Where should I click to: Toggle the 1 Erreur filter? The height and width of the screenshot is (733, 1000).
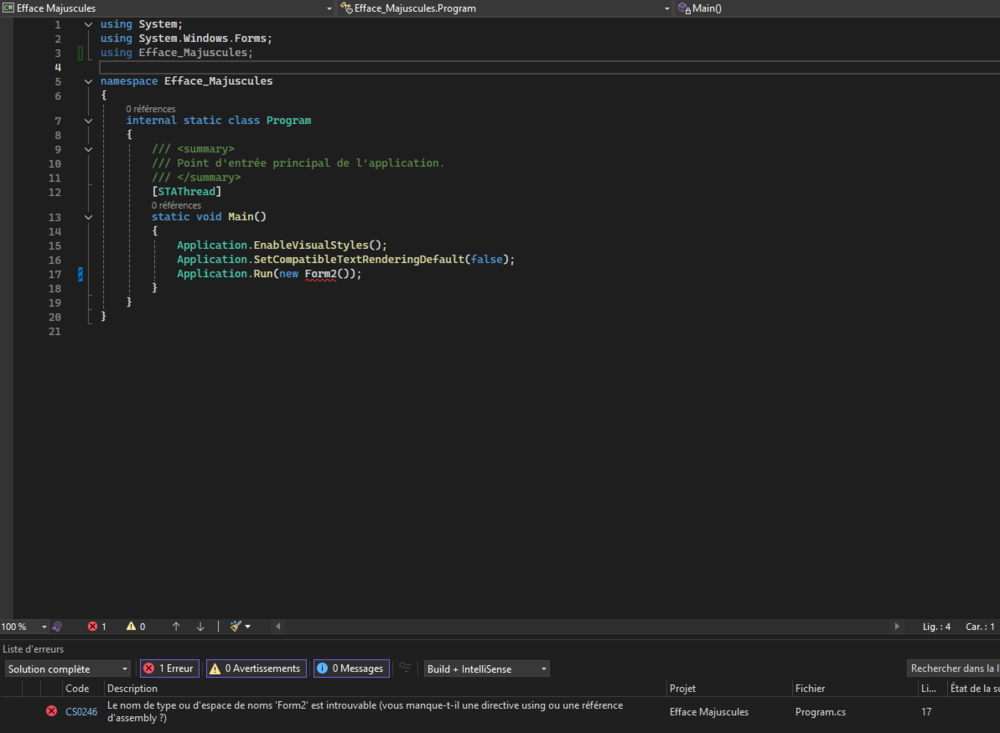(169, 669)
